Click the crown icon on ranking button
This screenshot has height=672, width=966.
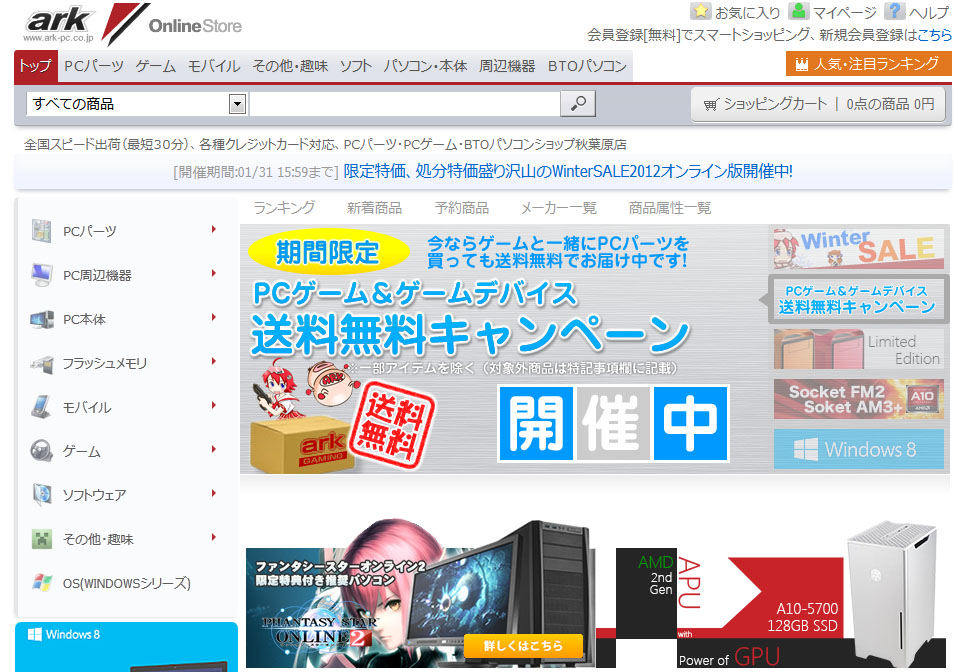(x=802, y=64)
